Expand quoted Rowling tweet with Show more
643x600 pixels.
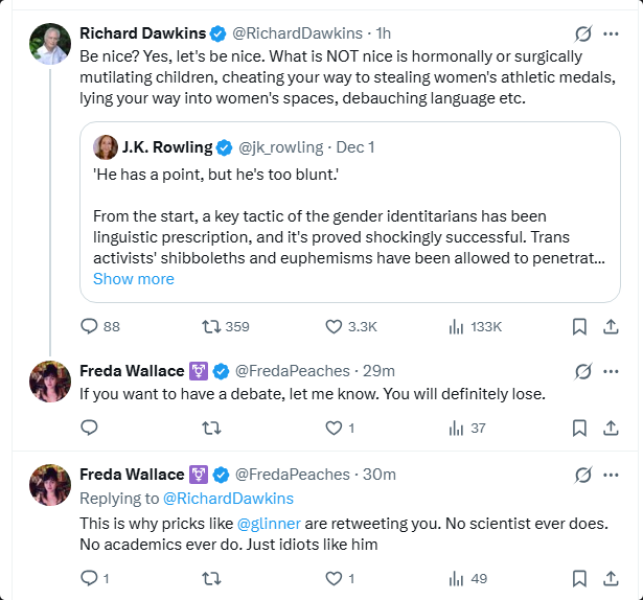coord(133,279)
